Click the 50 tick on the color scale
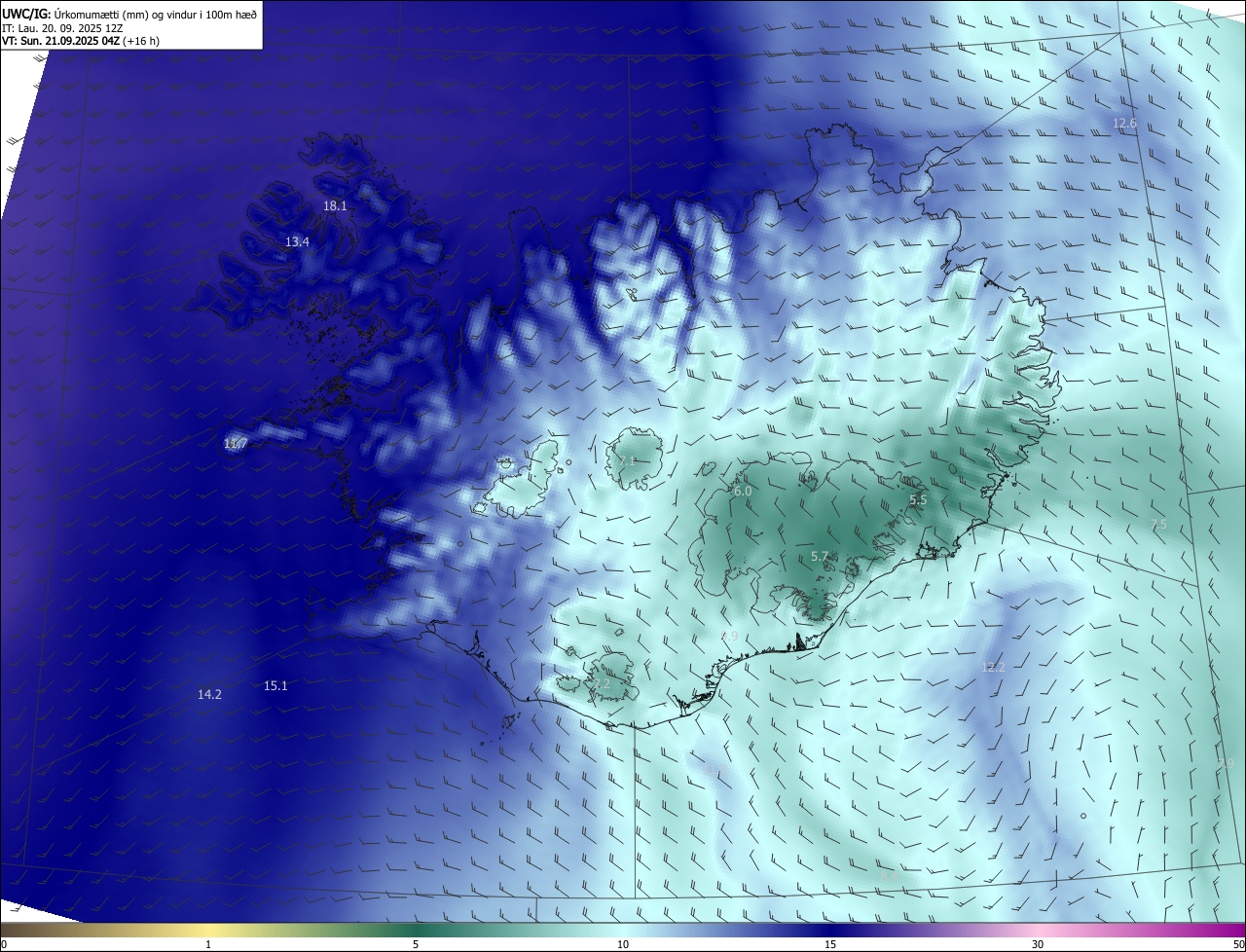This screenshot has width=1246, height=952. pos(1238,945)
